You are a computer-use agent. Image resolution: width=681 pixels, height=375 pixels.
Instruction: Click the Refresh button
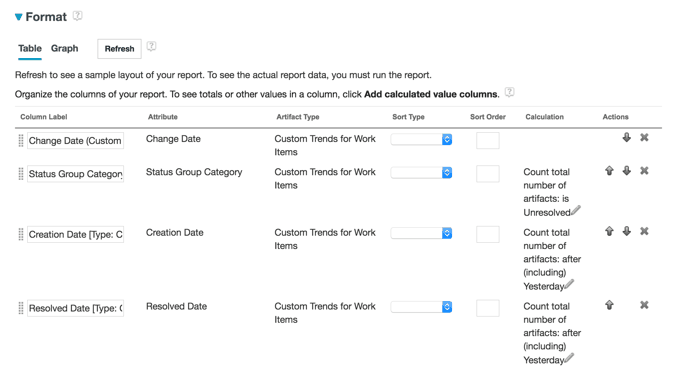coord(119,49)
